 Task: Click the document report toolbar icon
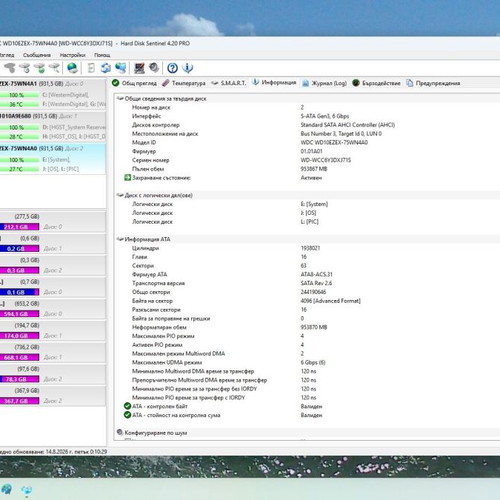coord(91,68)
